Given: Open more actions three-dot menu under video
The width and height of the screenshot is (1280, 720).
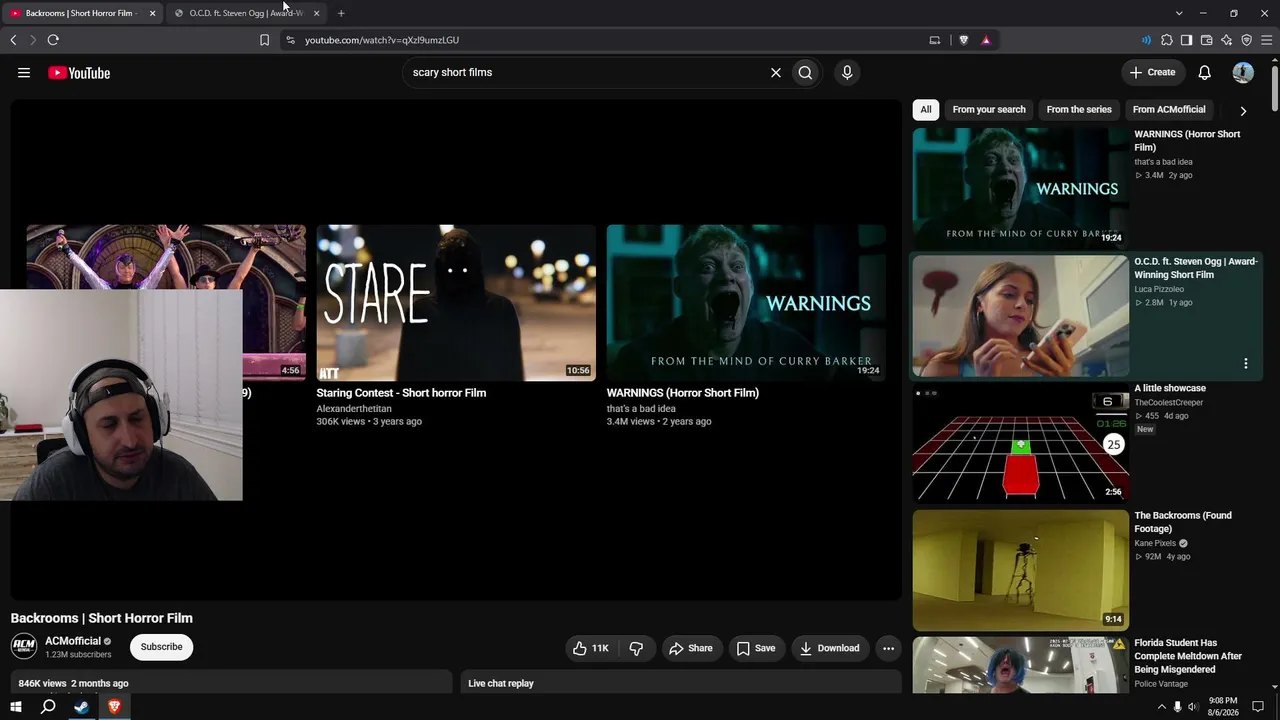Looking at the screenshot, I should (x=888, y=648).
